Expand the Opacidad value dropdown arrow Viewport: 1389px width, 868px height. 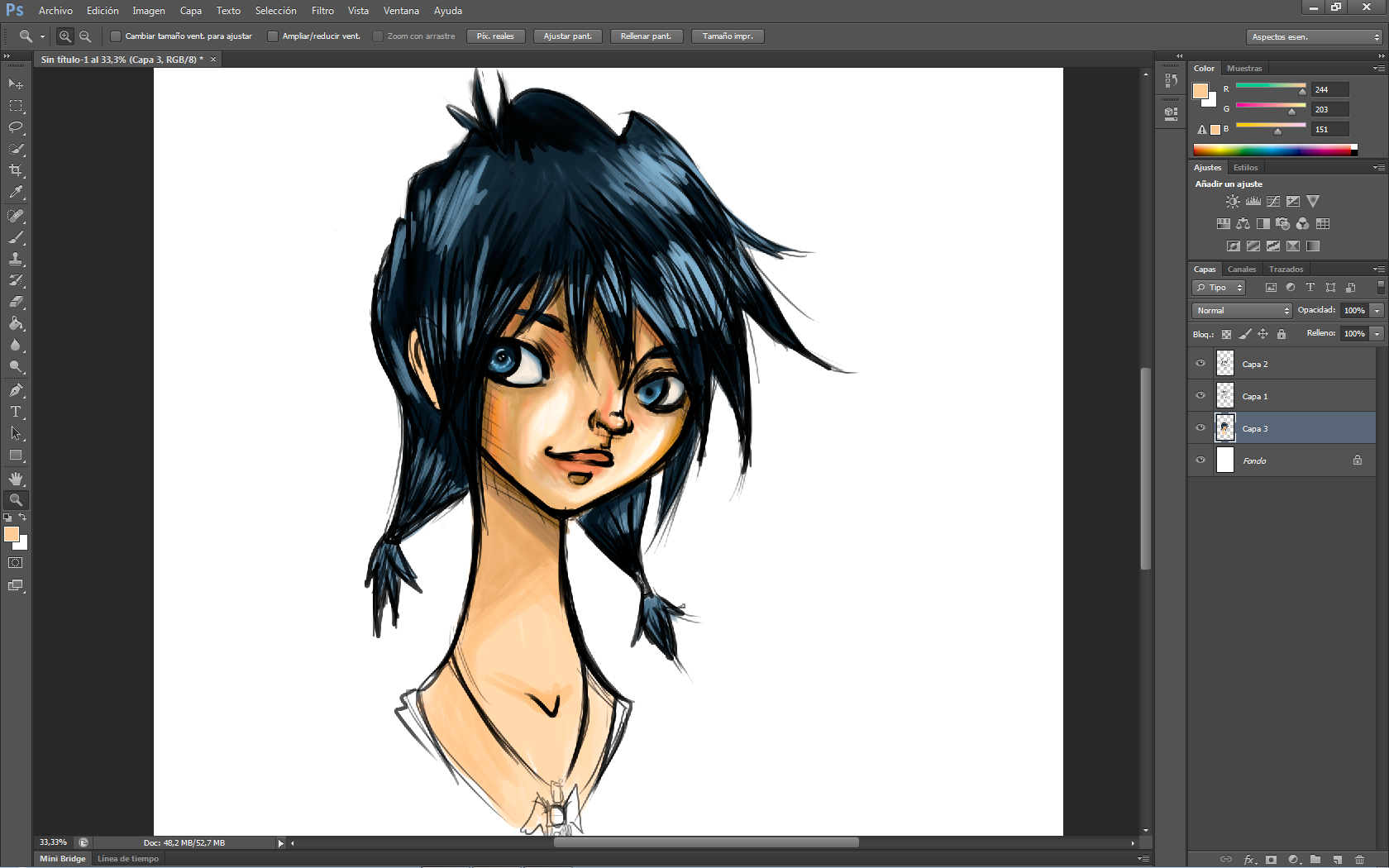tap(1377, 311)
